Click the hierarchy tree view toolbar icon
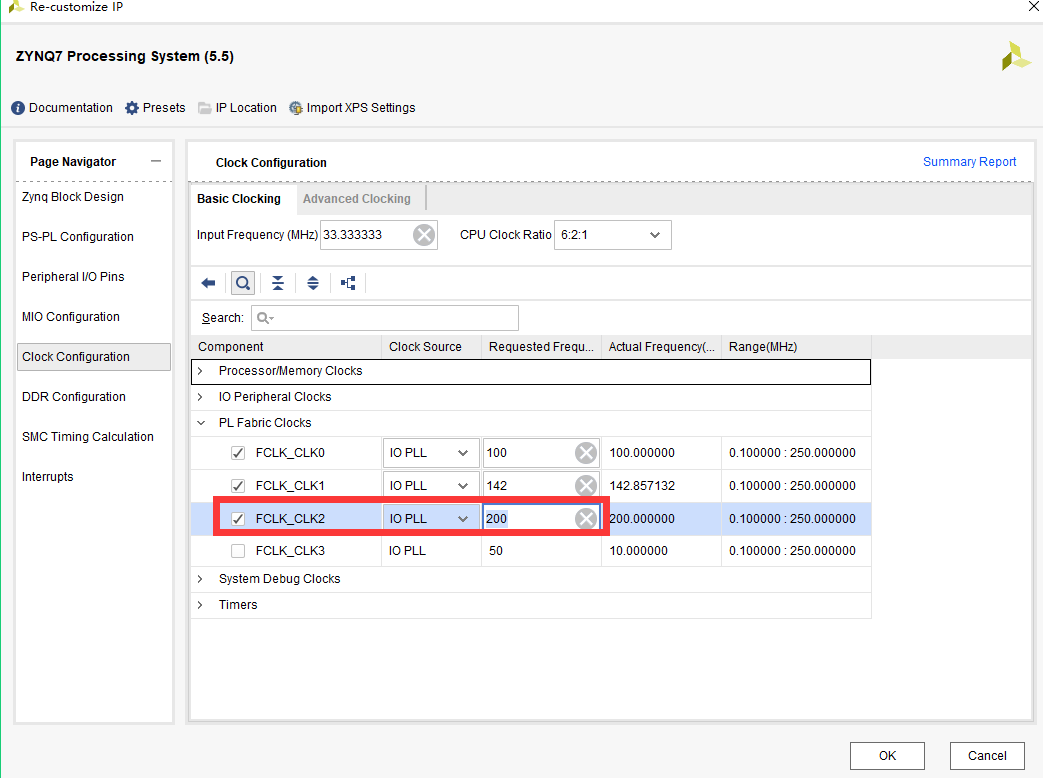 pyautogui.click(x=348, y=283)
